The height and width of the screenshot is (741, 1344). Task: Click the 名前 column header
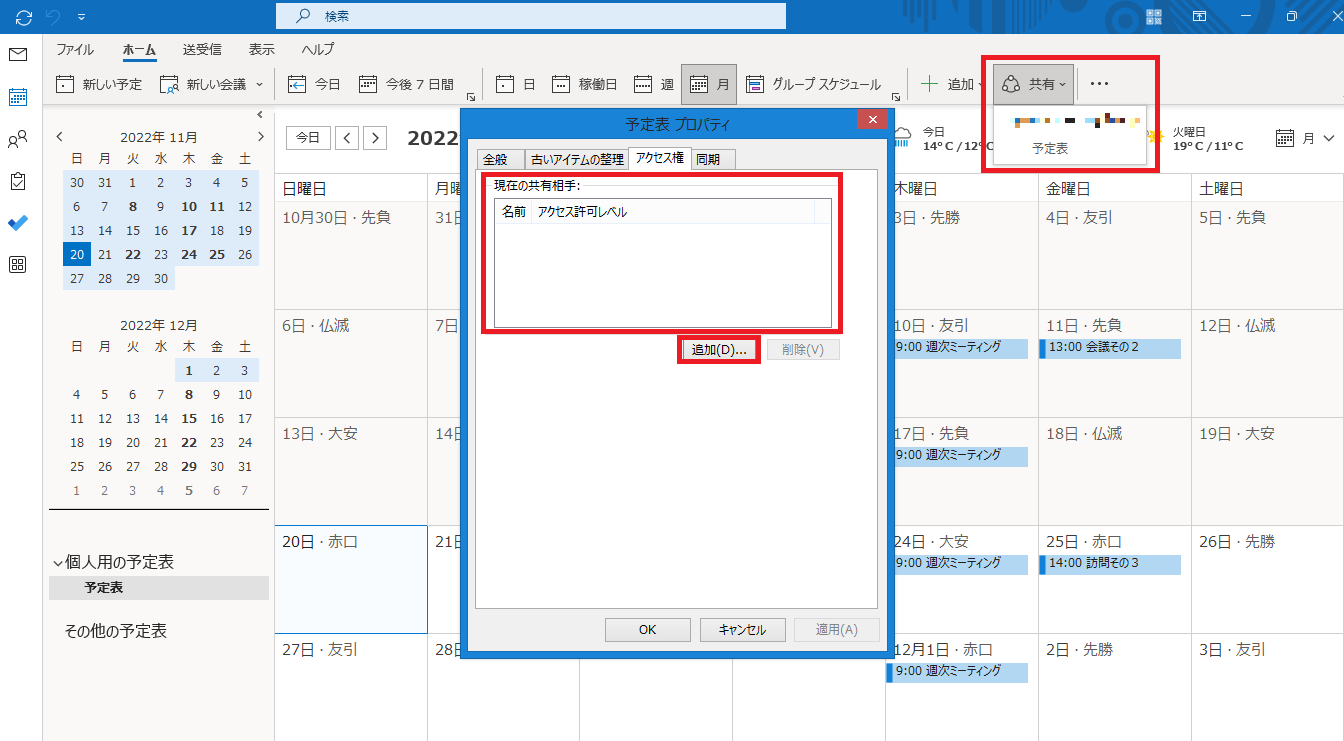click(x=513, y=212)
